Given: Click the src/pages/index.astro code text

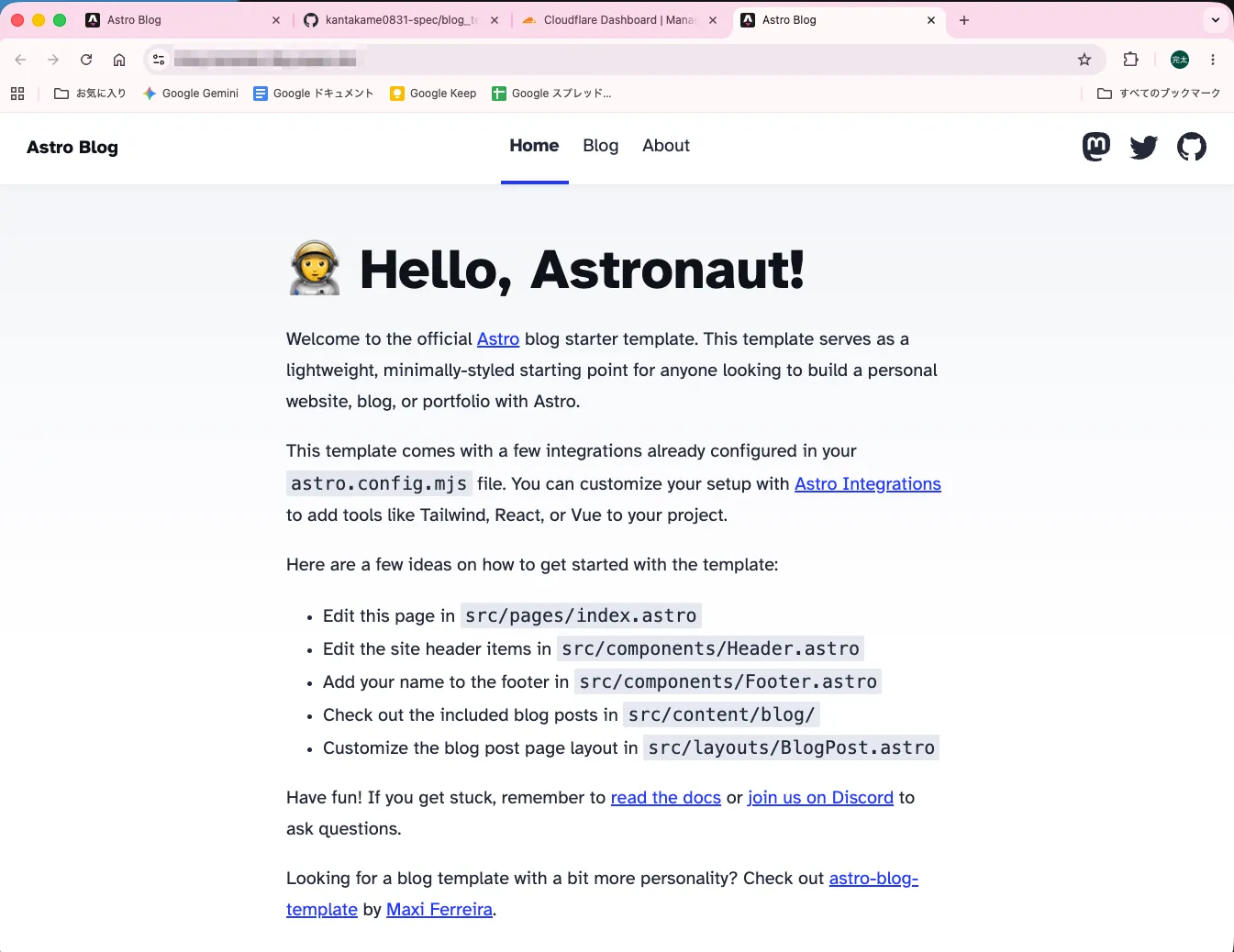Looking at the screenshot, I should [581, 615].
